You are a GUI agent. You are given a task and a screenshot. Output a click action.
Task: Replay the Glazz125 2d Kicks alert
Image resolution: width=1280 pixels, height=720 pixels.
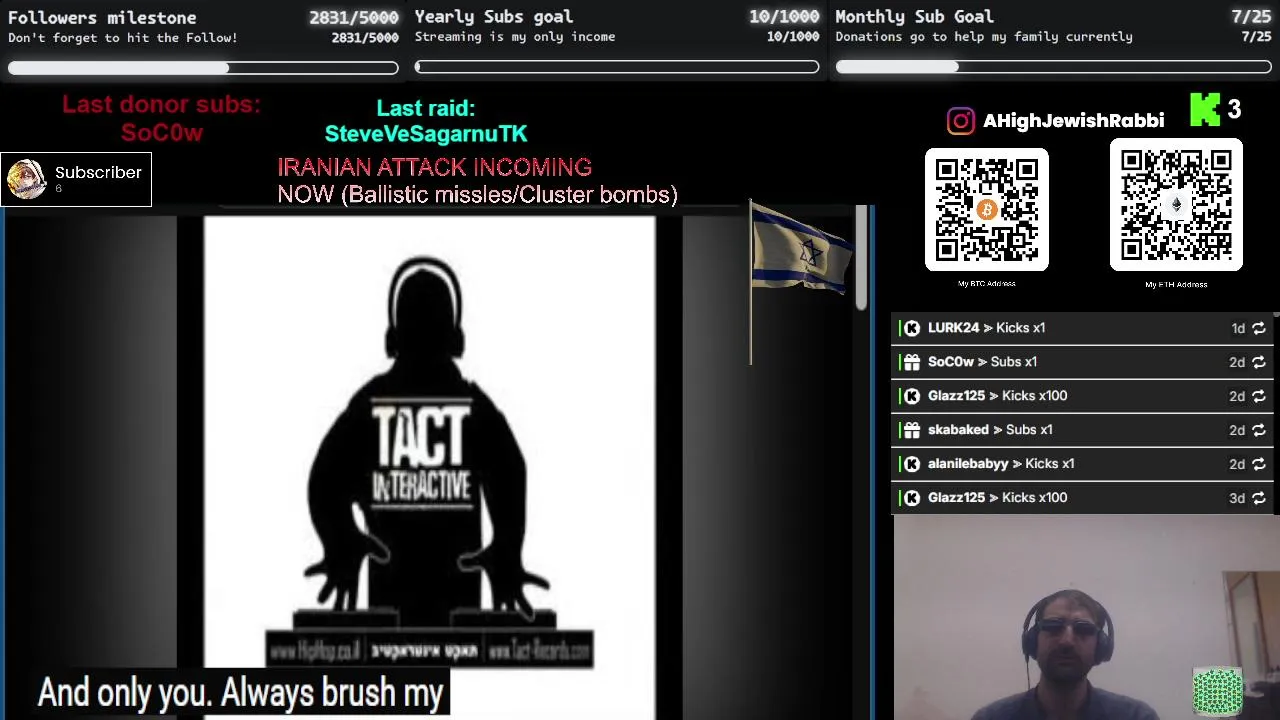pos(1259,396)
